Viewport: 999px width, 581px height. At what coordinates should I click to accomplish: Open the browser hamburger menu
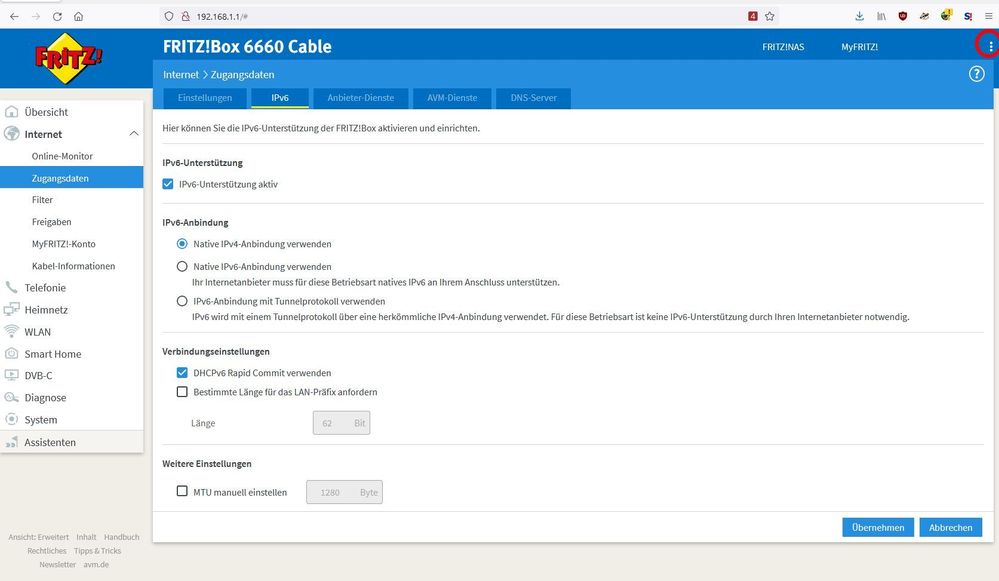(989, 17)
